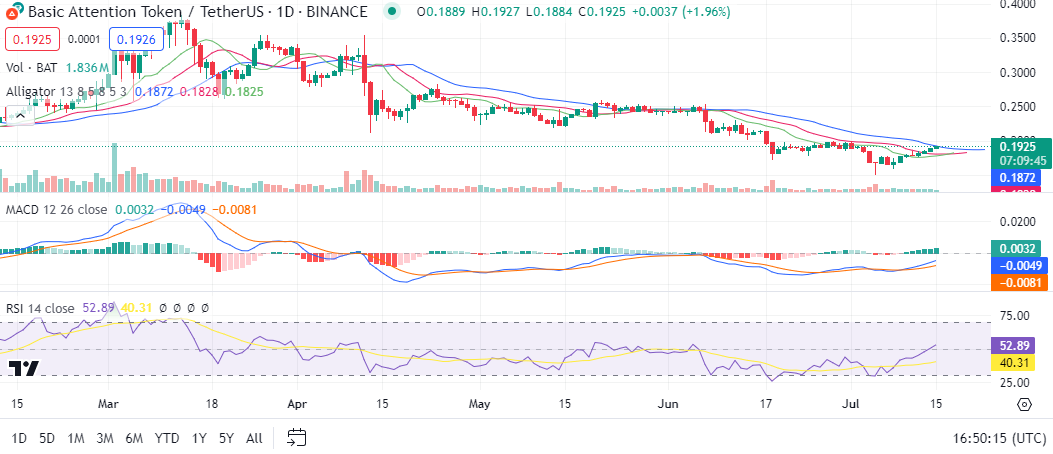Select the 6M time range
The image size is (1053, 454).
134,439
